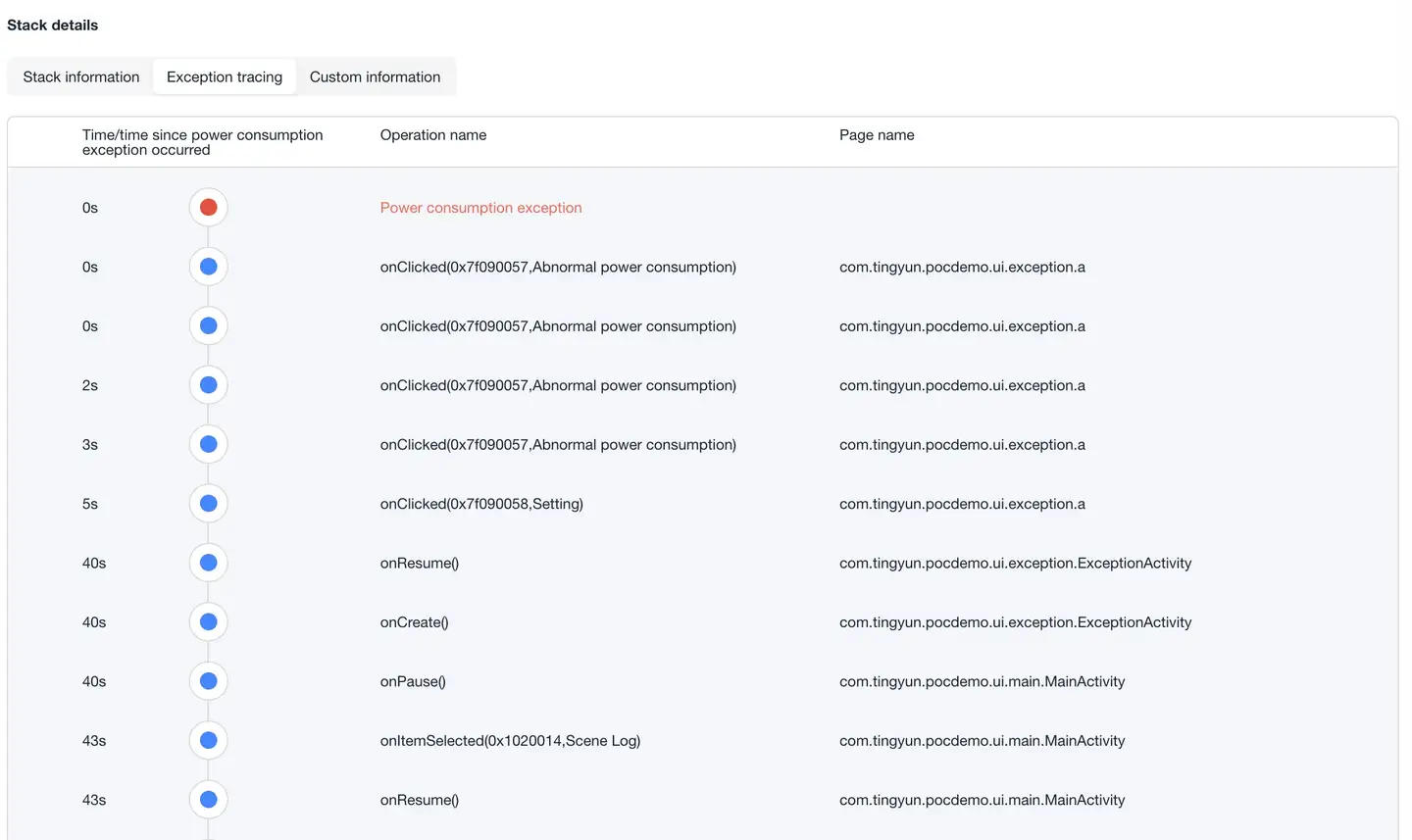
Task: Click the Operation name column header
Action: point(433,135)
